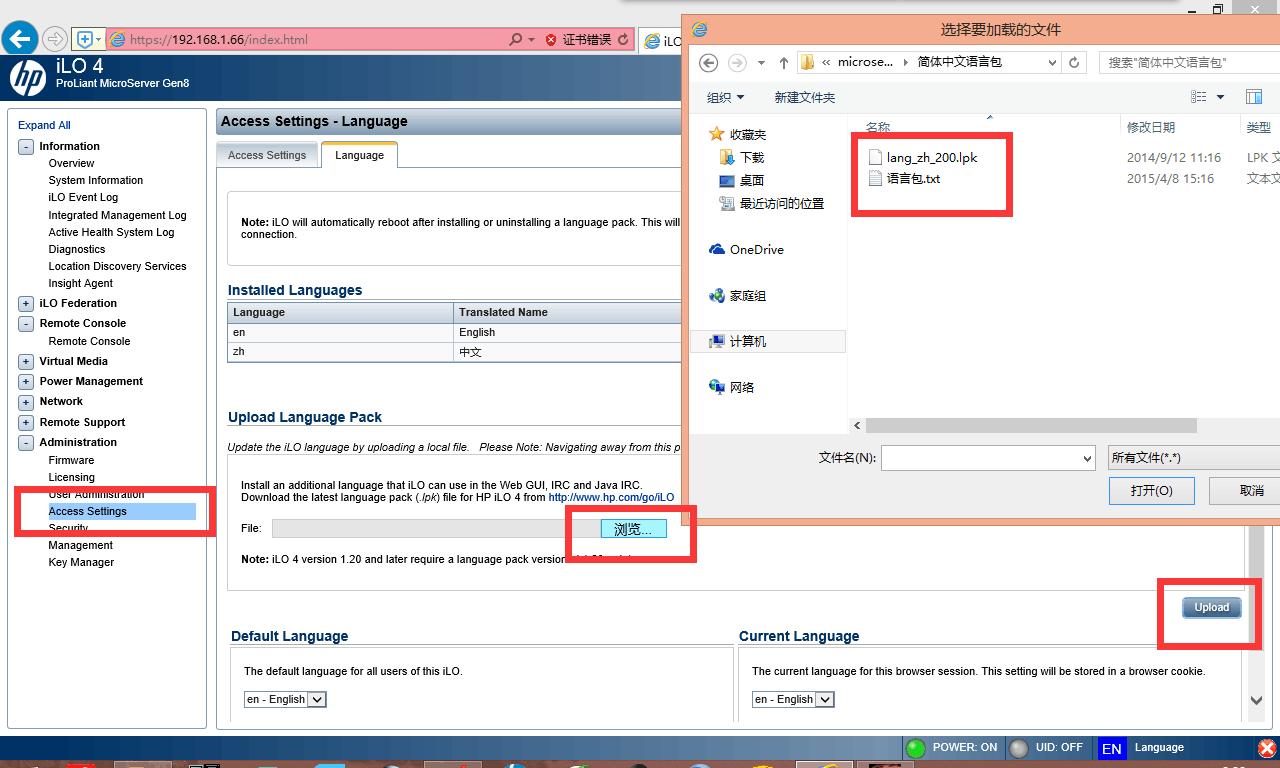Toggle the file dialog preview pane icon
The height and width of the screenshot is (768, 1280).
tap(1254, 97)
